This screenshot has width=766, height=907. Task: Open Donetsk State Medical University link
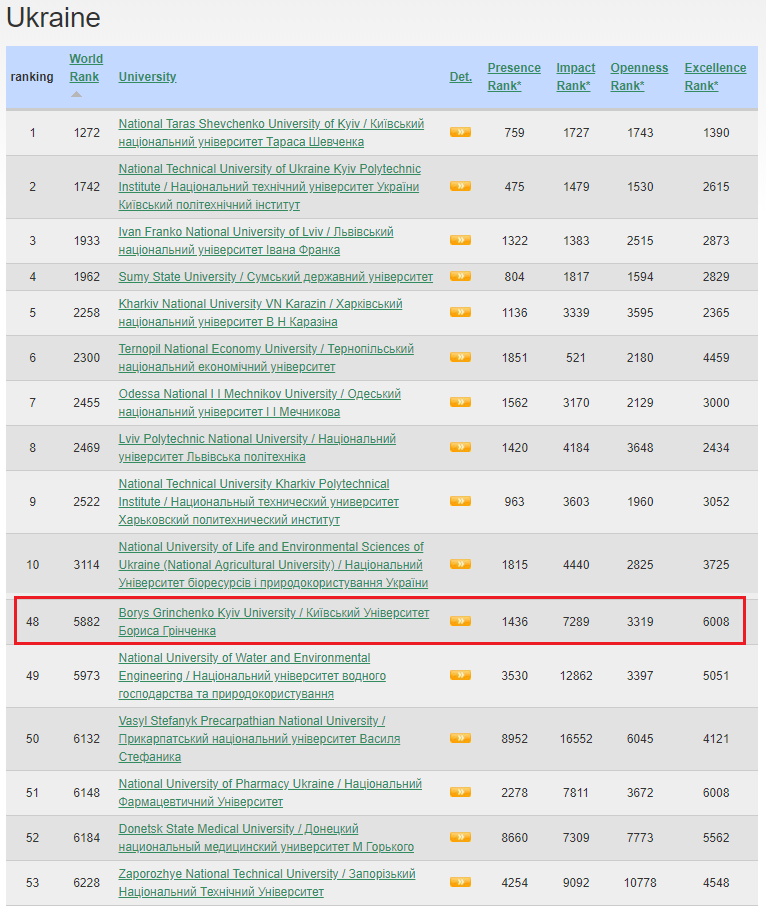[266, 838]
